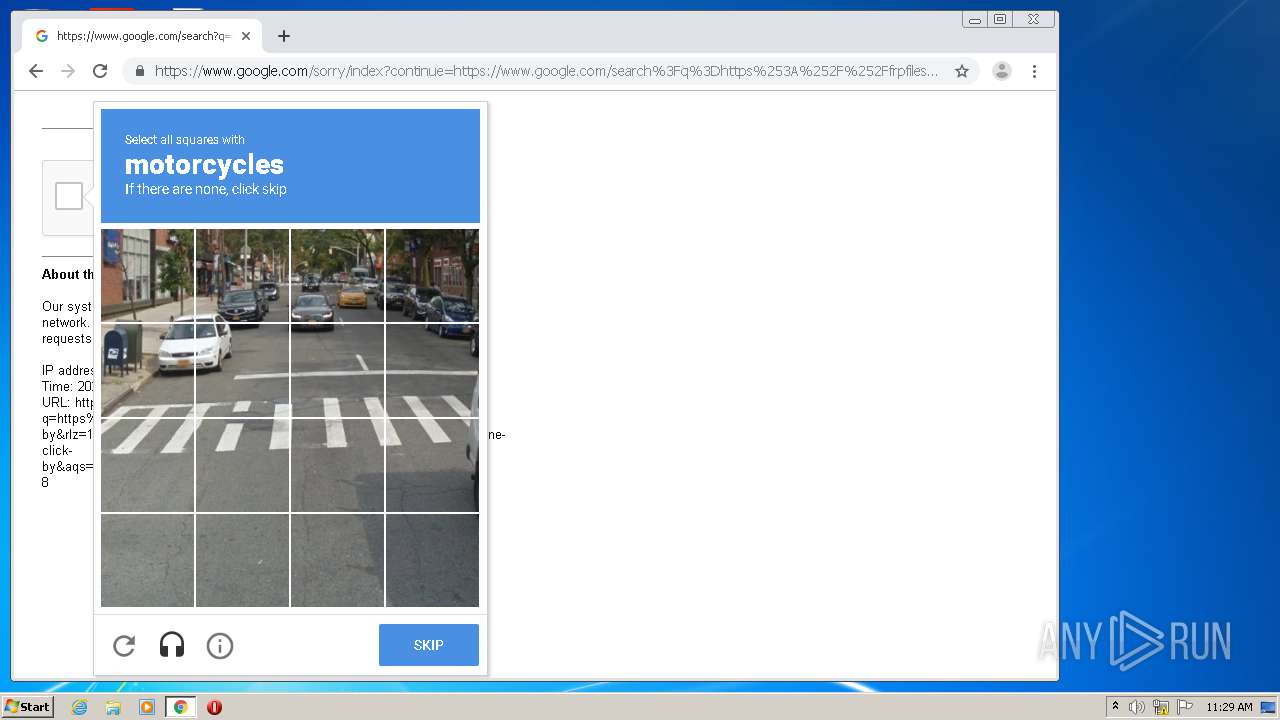Open the volume speaker tray icon
Screen dimensions: 1280x720
[1137, 707]
